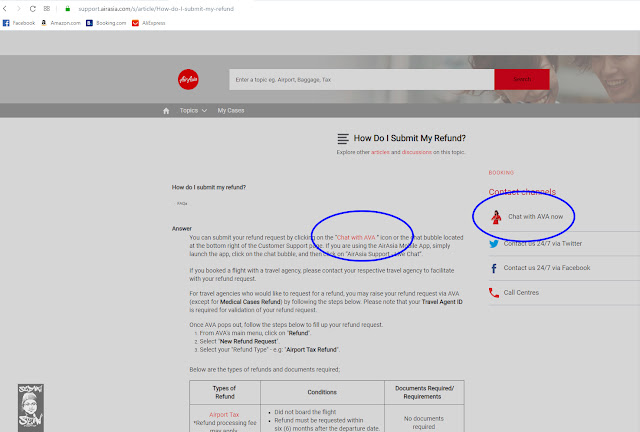Open the Booking.com bookmark
The image size is (640, 432).
(x=106, y=23)
